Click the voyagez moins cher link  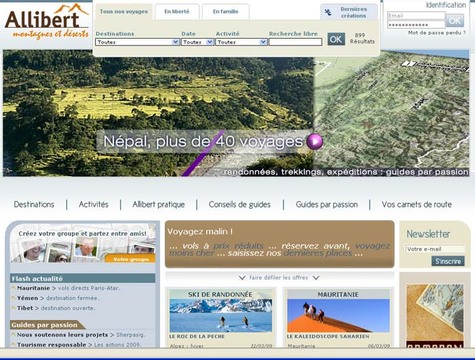[372, 246]
